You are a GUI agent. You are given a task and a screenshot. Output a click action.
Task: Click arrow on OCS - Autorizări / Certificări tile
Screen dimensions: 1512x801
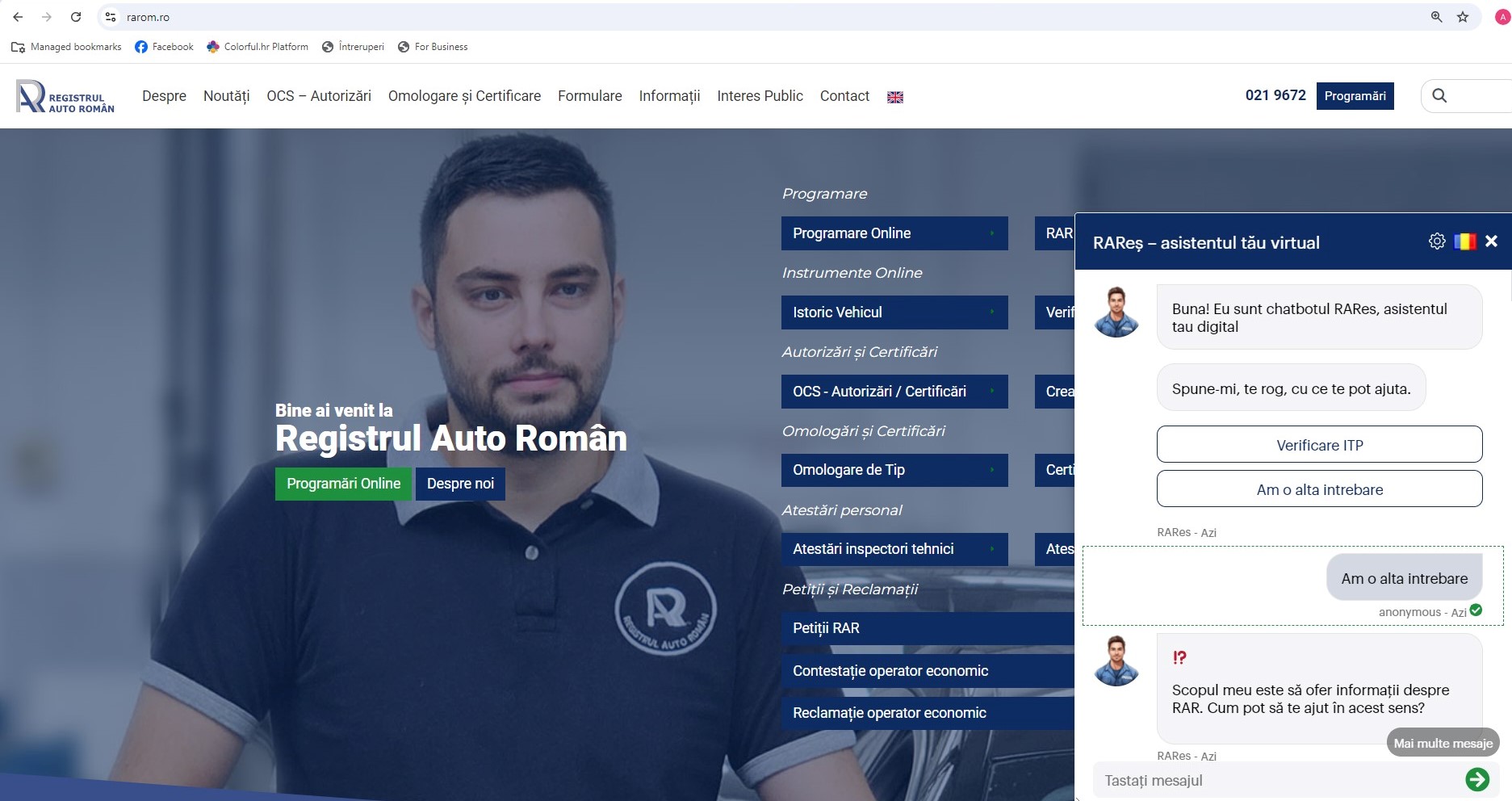(992, 392)
